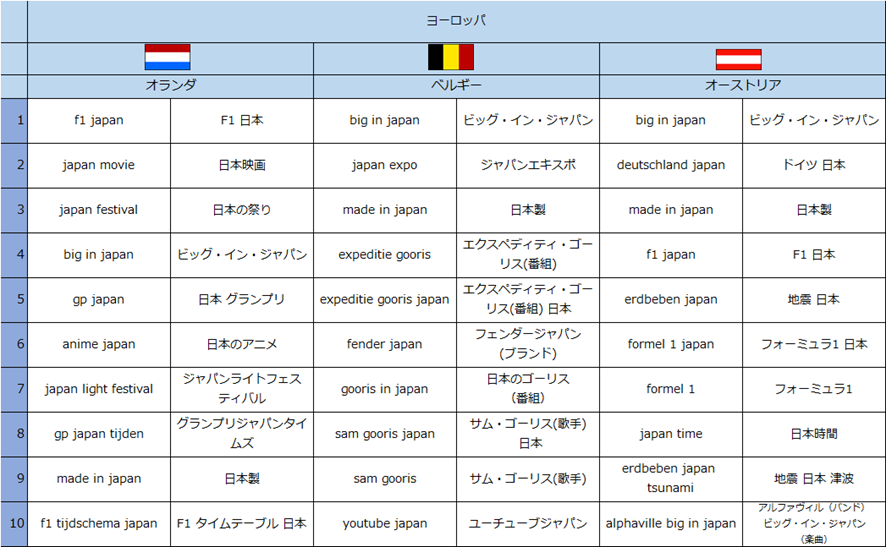Select the 'deutschland japan' cell
Image resolution: width=886 pixels, height=547 pixels.
pos(671,165)
